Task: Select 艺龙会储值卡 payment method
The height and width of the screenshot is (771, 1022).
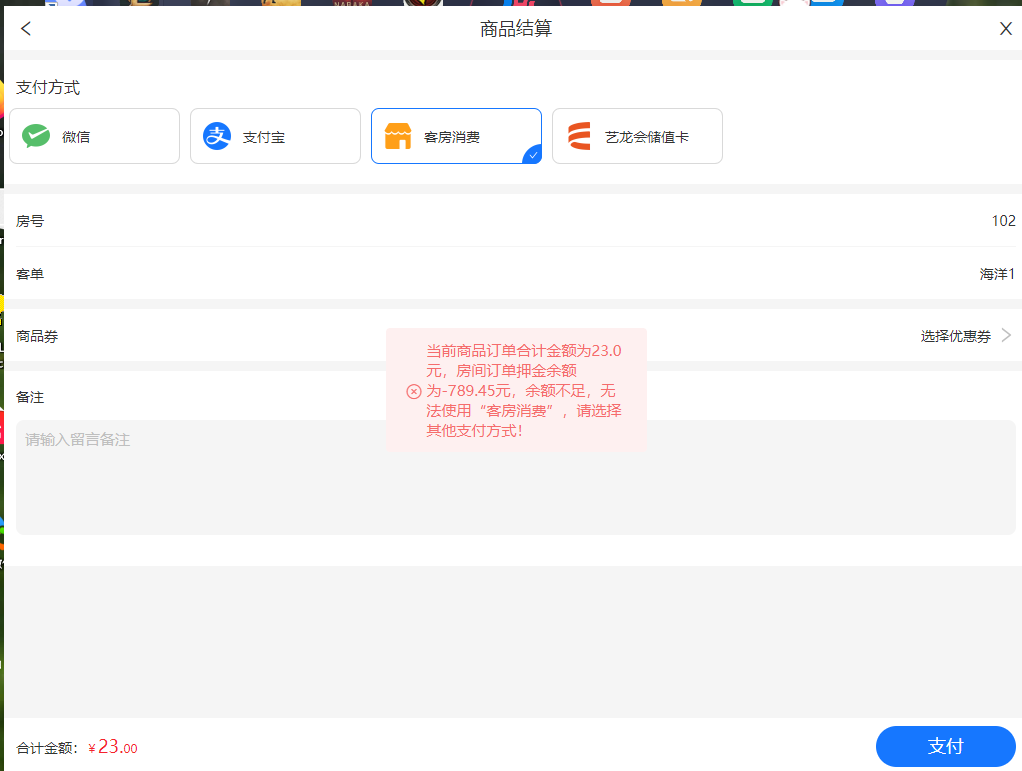Action: (637, 136)
